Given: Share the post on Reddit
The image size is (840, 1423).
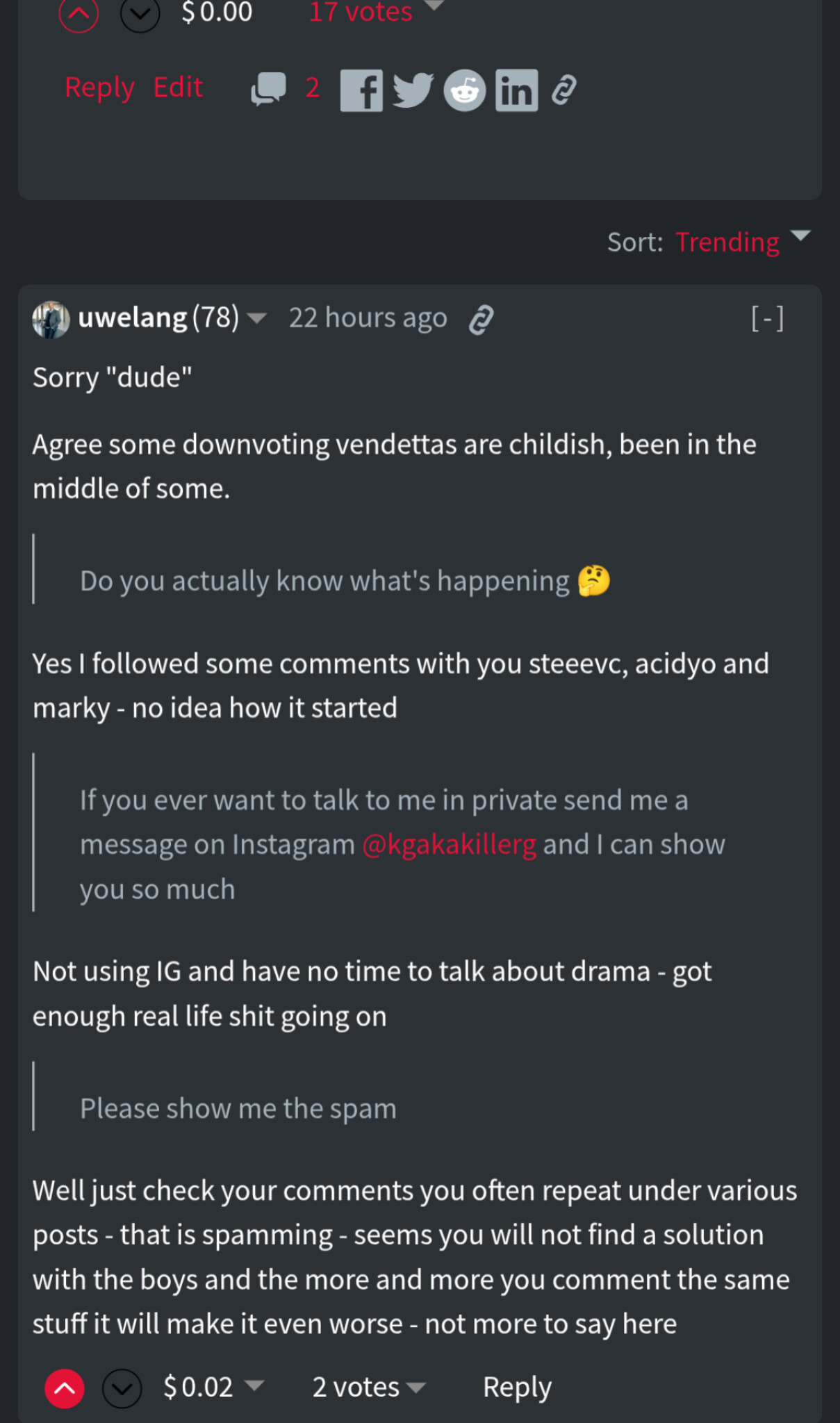Looking at the screenshot, I should coord(464,90).
